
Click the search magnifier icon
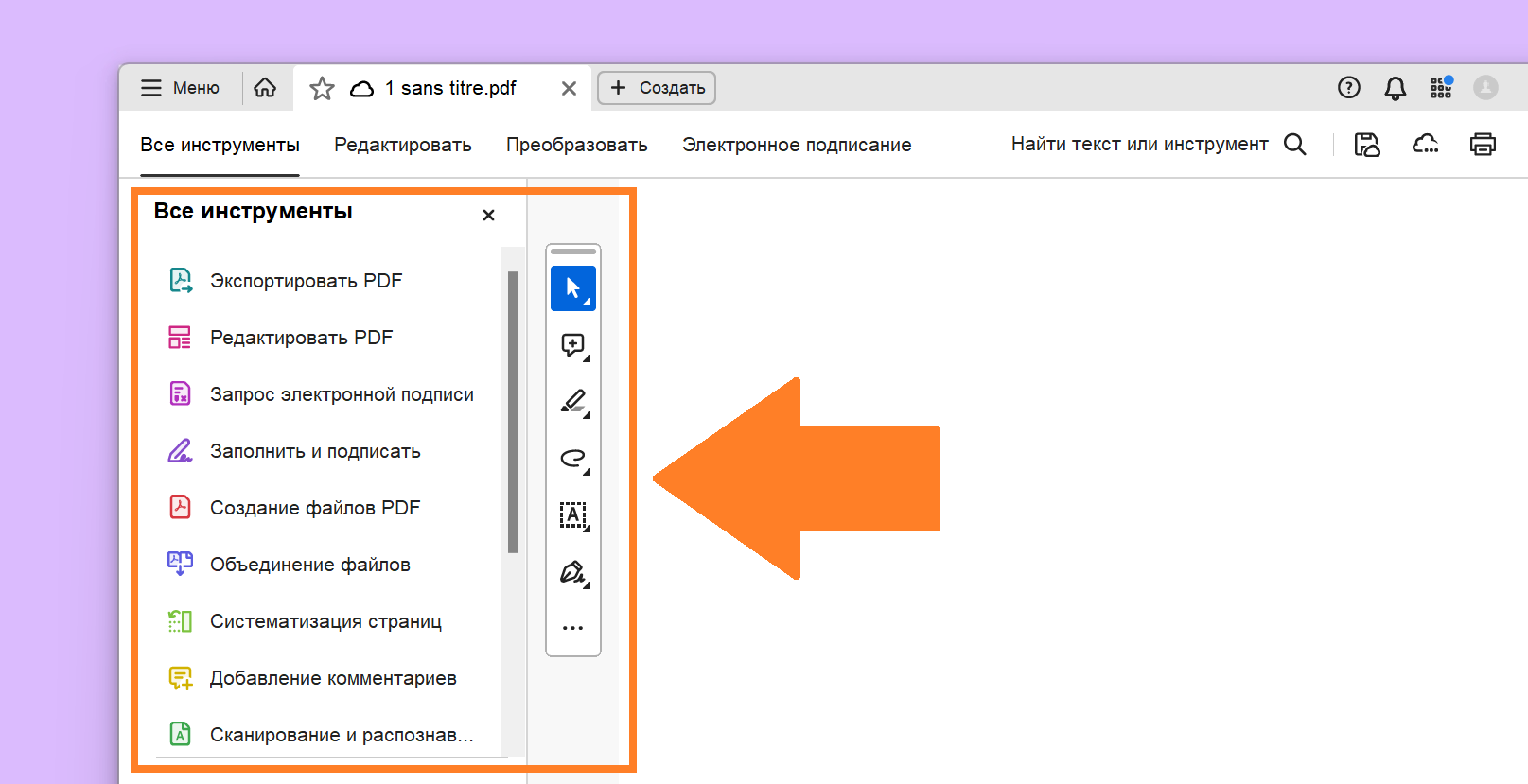point(1294,144)
